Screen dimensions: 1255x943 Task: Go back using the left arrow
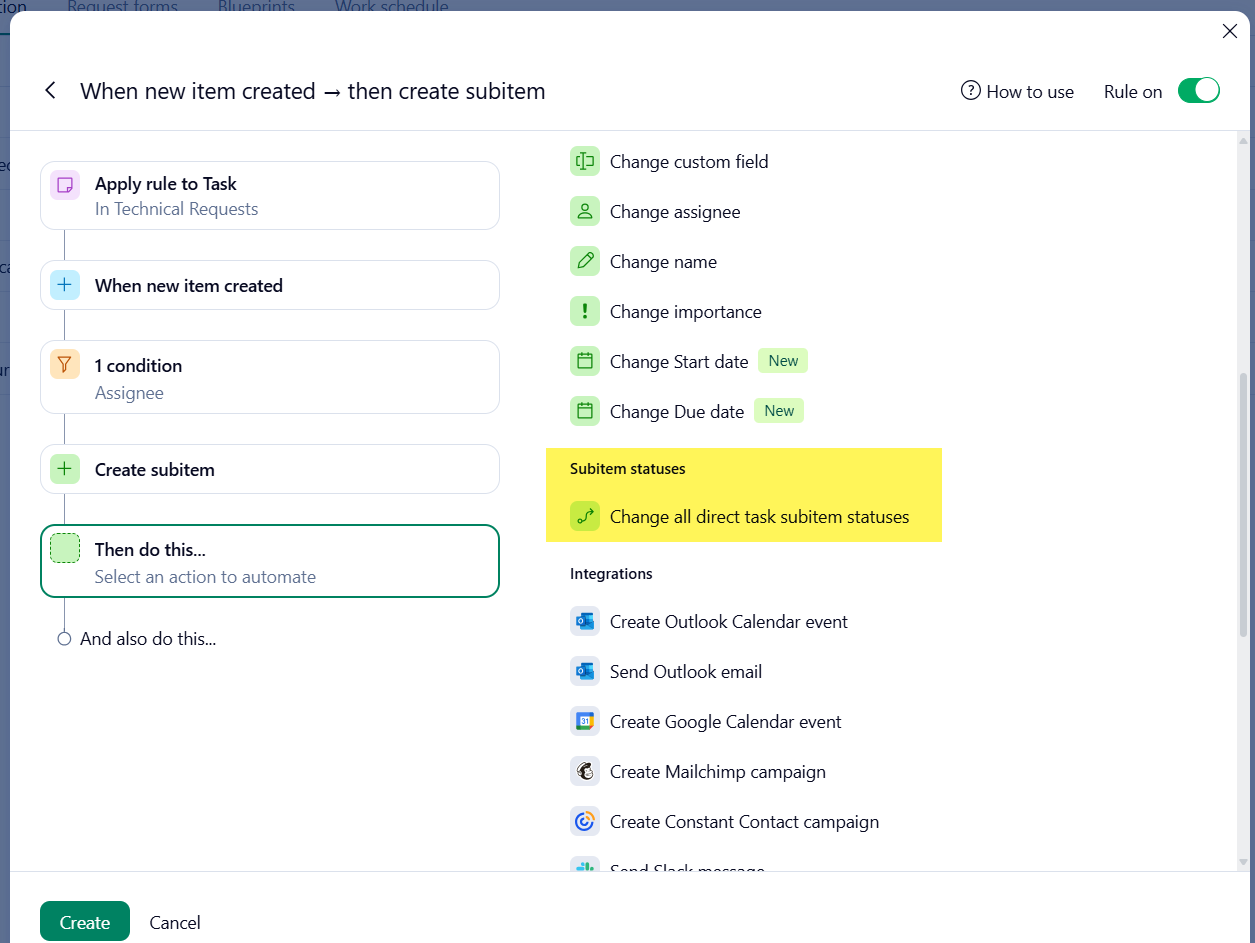[50, 91]
